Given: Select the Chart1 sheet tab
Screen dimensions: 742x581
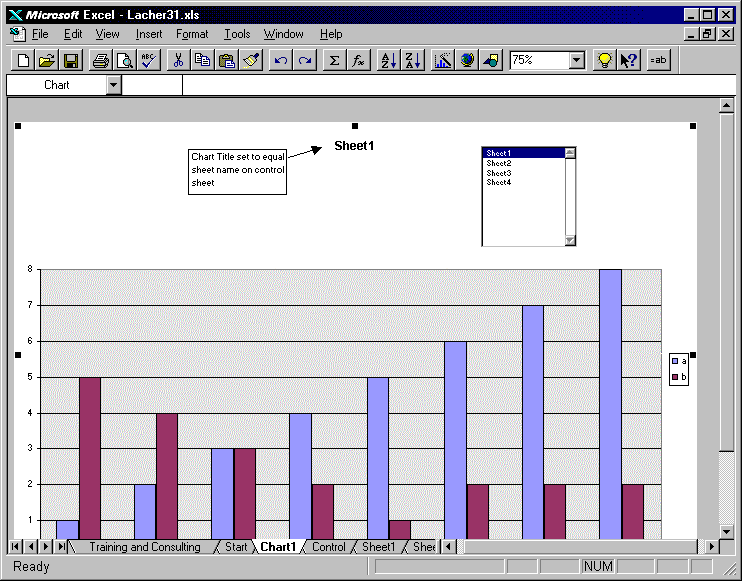Looking at the screenshot, I should [278, 547].
